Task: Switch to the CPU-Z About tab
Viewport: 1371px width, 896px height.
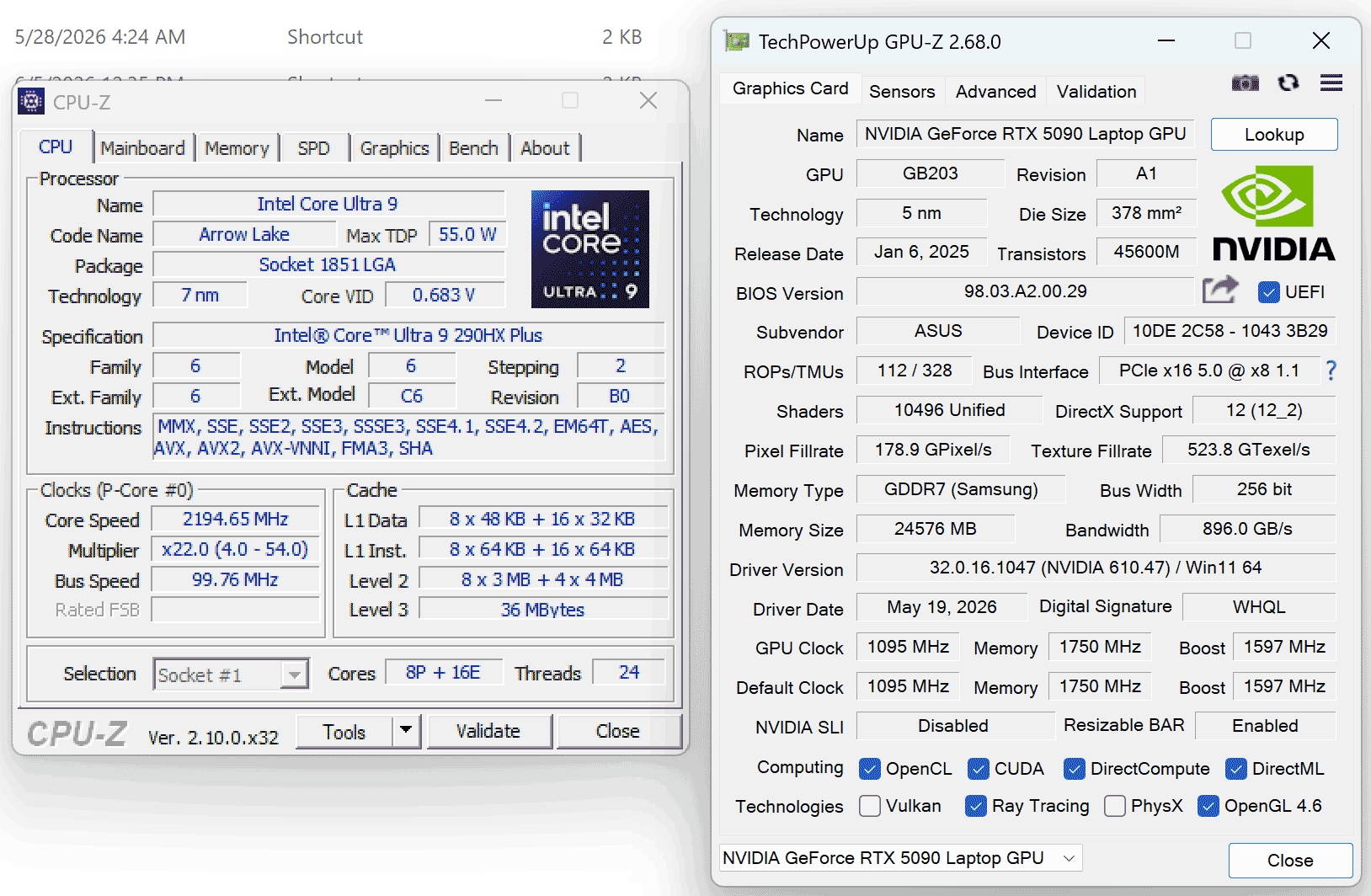Action: 545,148
